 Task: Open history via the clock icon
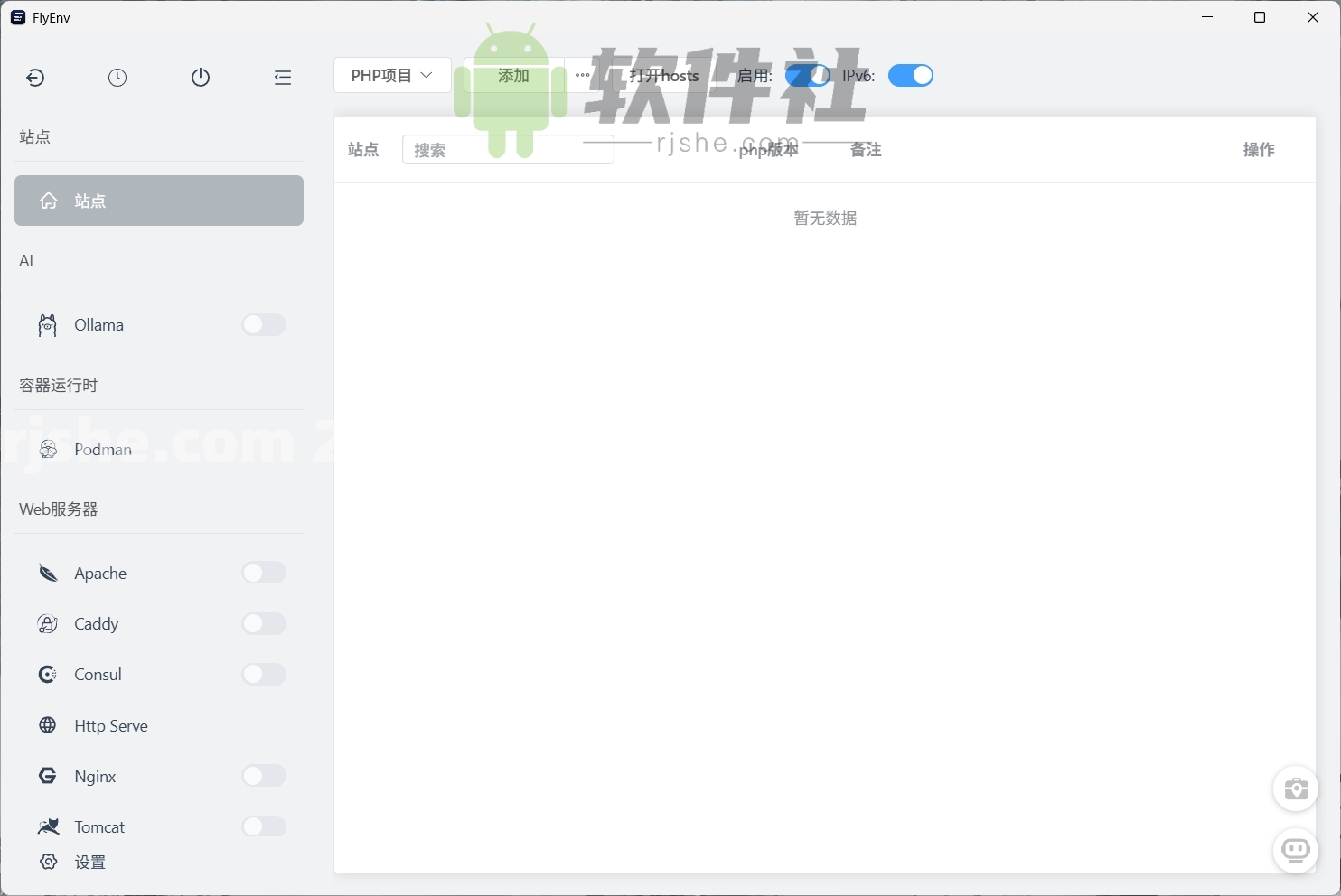[x=117, y=78]
